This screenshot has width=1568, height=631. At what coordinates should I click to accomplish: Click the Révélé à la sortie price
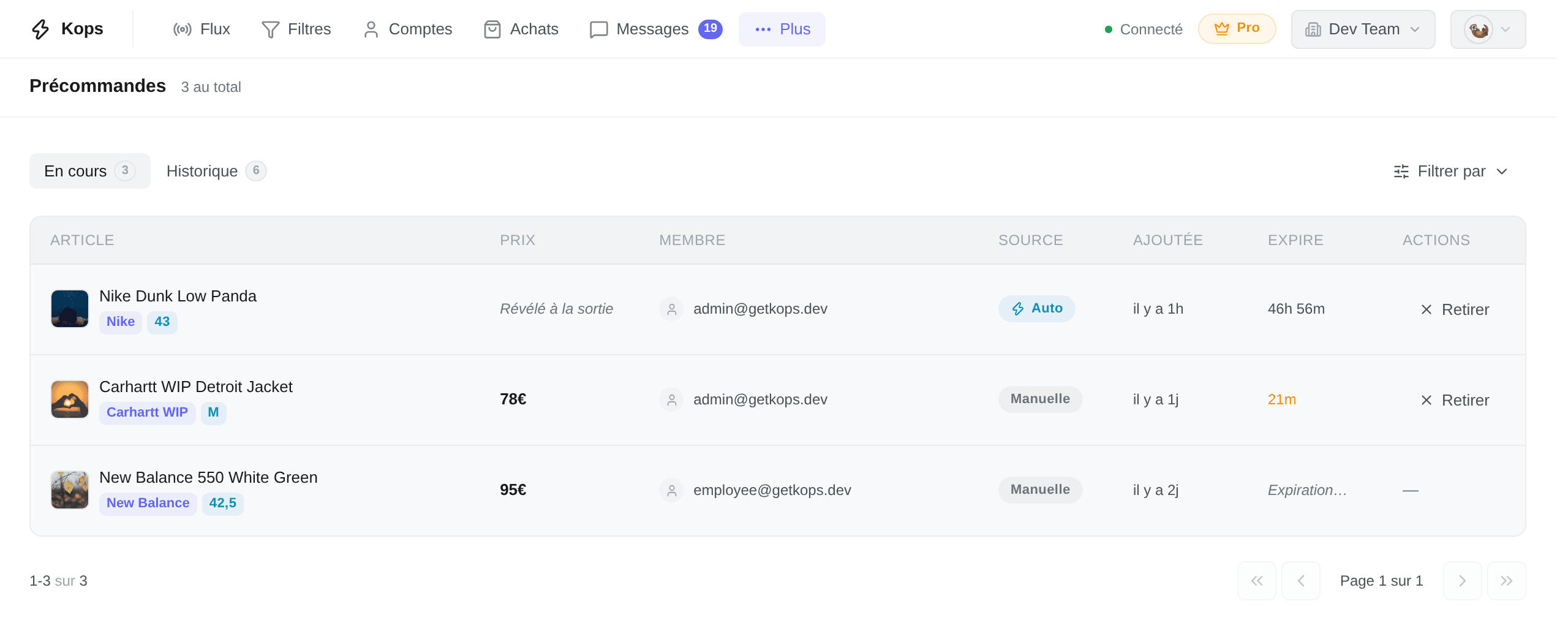click(x=556, y=309)
